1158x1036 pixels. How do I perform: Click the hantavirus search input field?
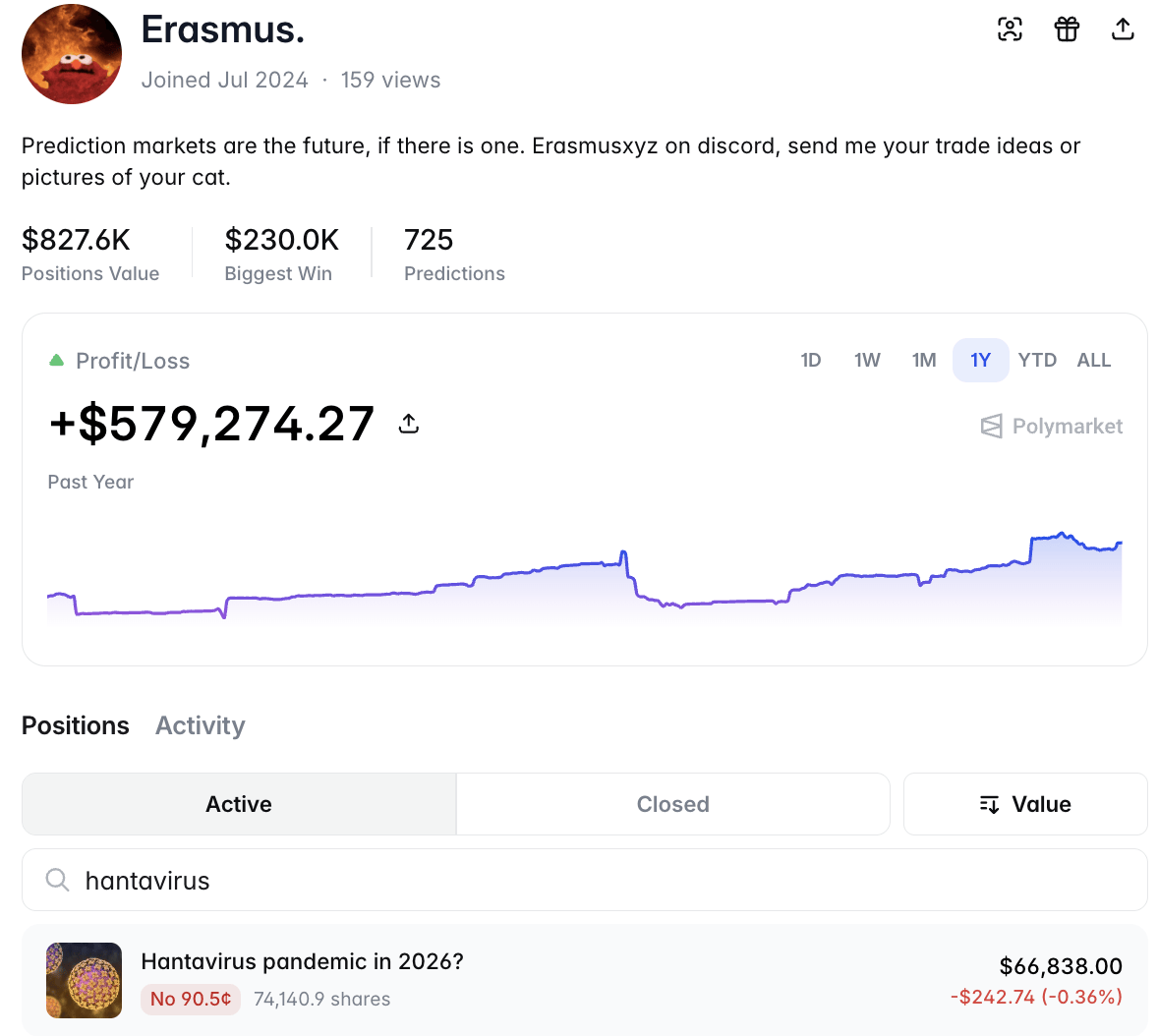click(585, 880)
